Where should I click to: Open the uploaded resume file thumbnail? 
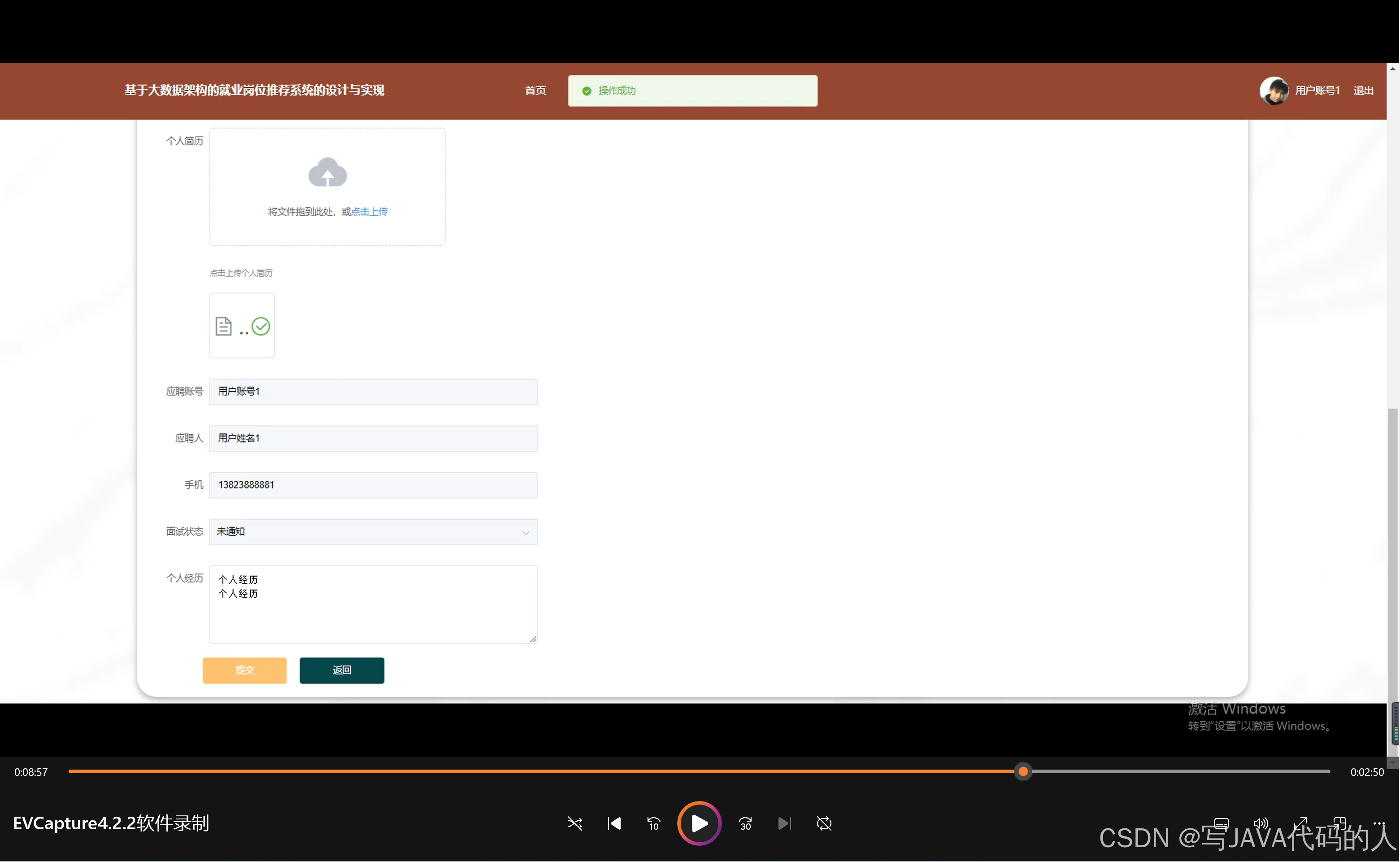242,326
